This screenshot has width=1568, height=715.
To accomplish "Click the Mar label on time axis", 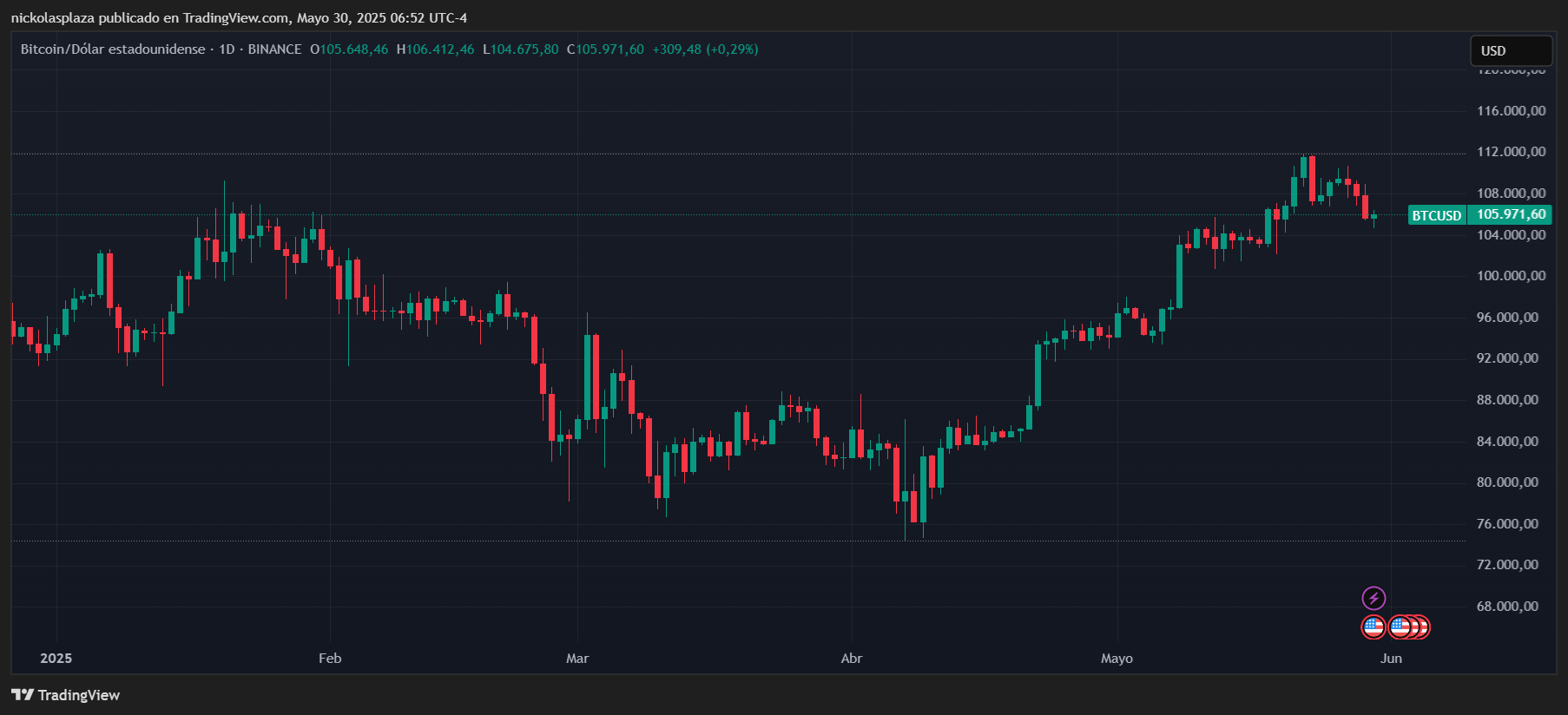I will tap(577, 659).
